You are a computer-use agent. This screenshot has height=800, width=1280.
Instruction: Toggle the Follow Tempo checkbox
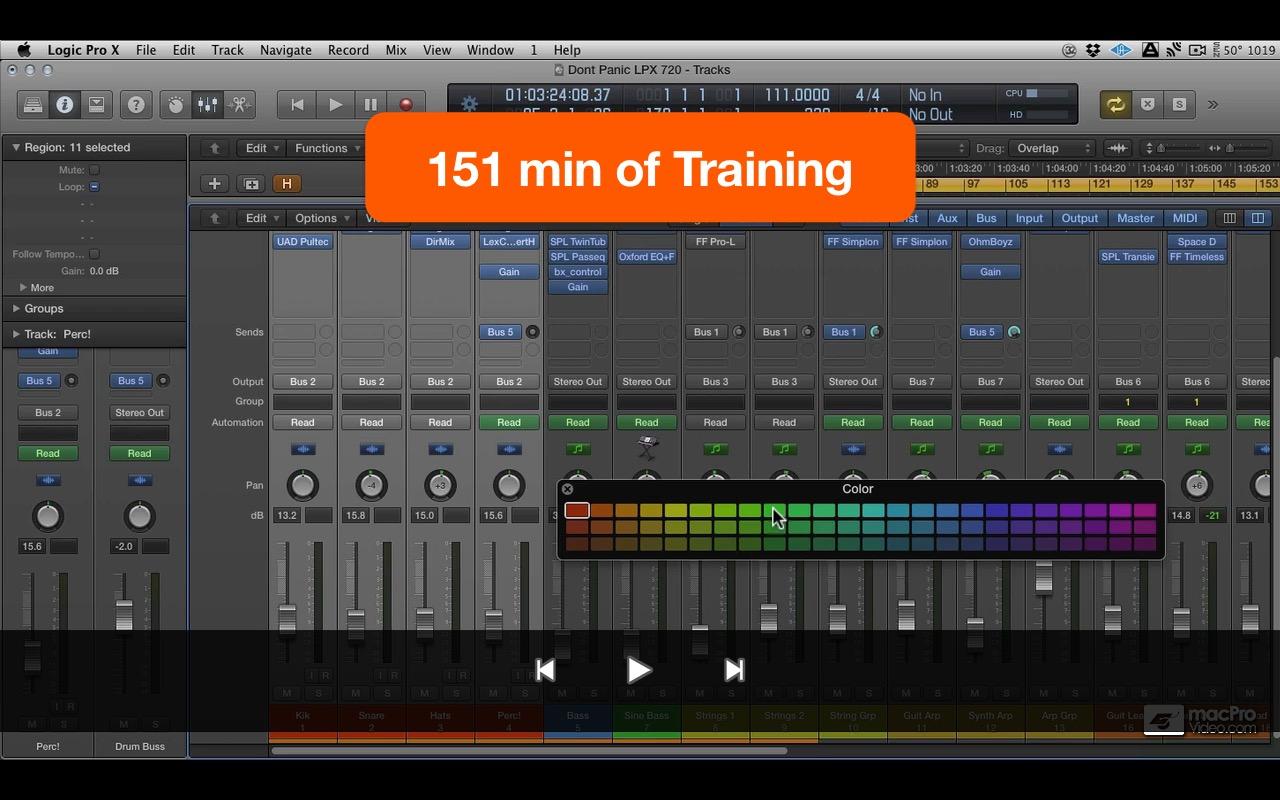coord(94,254)
